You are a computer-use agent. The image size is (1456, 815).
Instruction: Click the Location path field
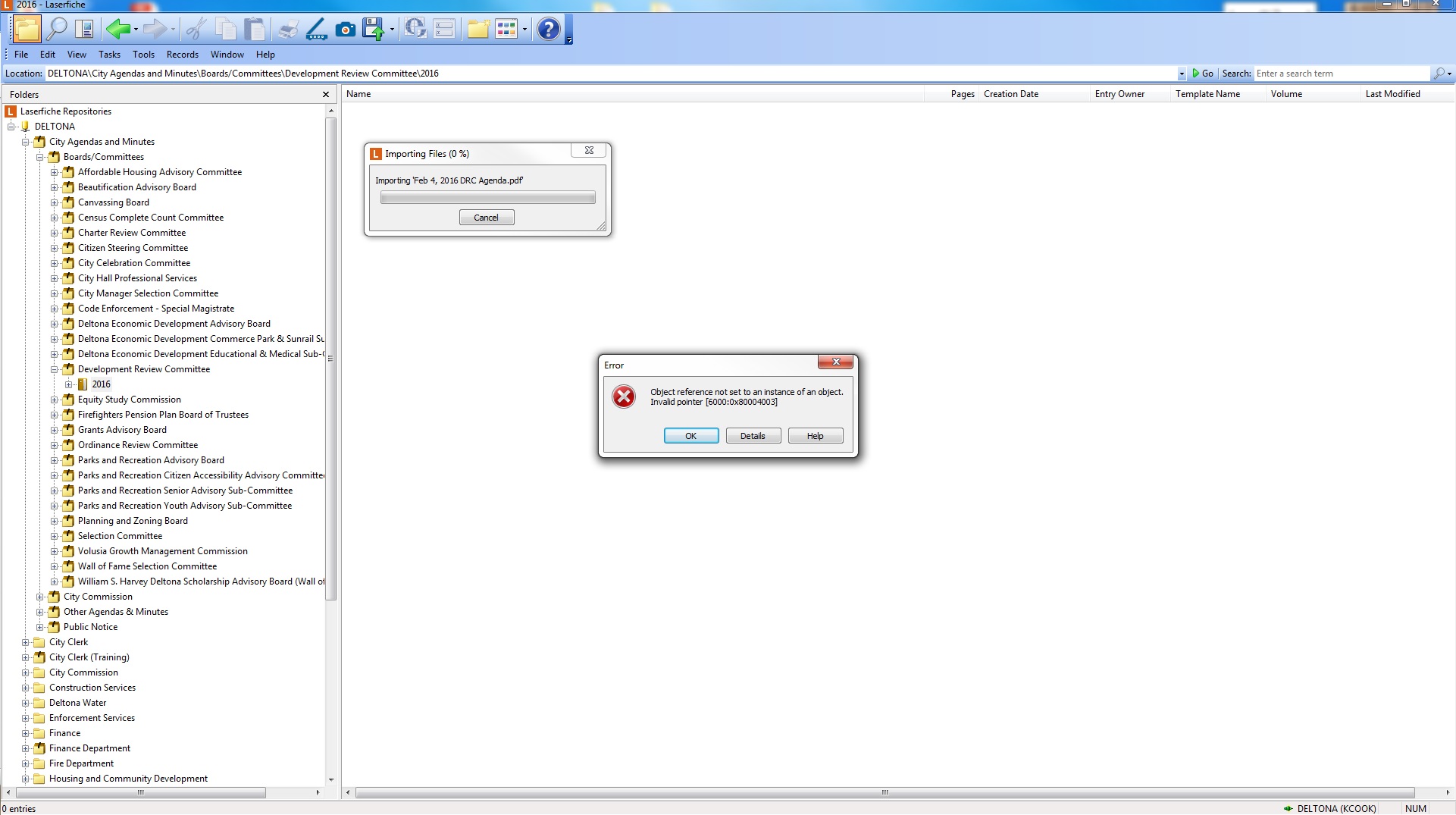pyautogui.click(x=611, y=74)
